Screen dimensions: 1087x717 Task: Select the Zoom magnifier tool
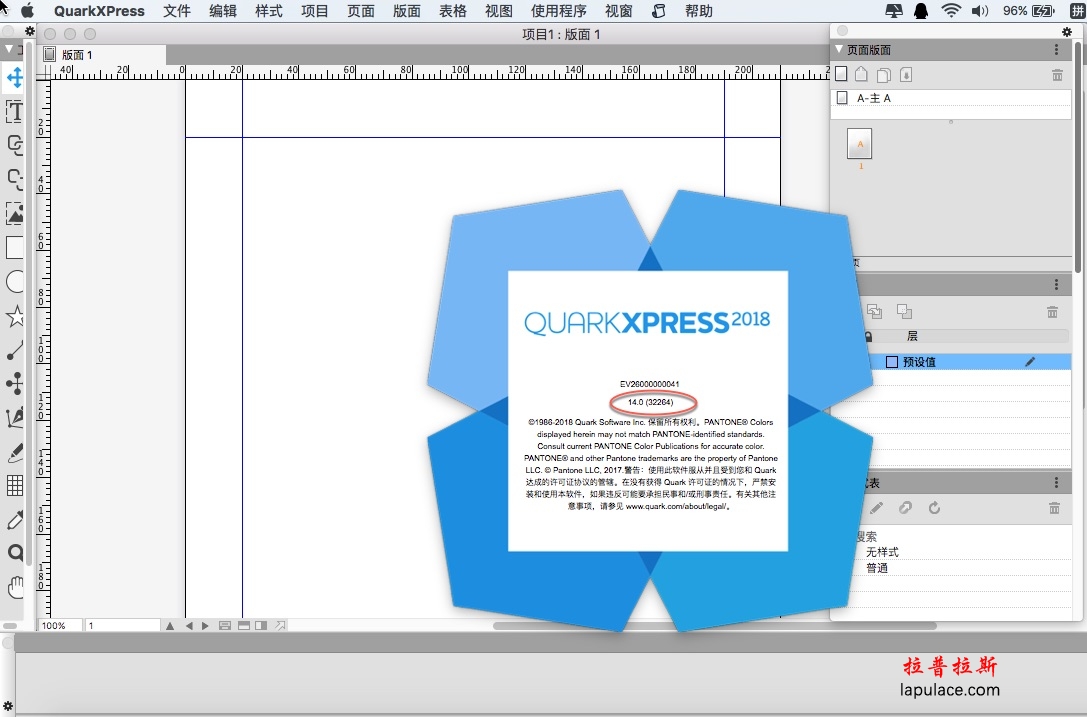click(x=15, y=553)
